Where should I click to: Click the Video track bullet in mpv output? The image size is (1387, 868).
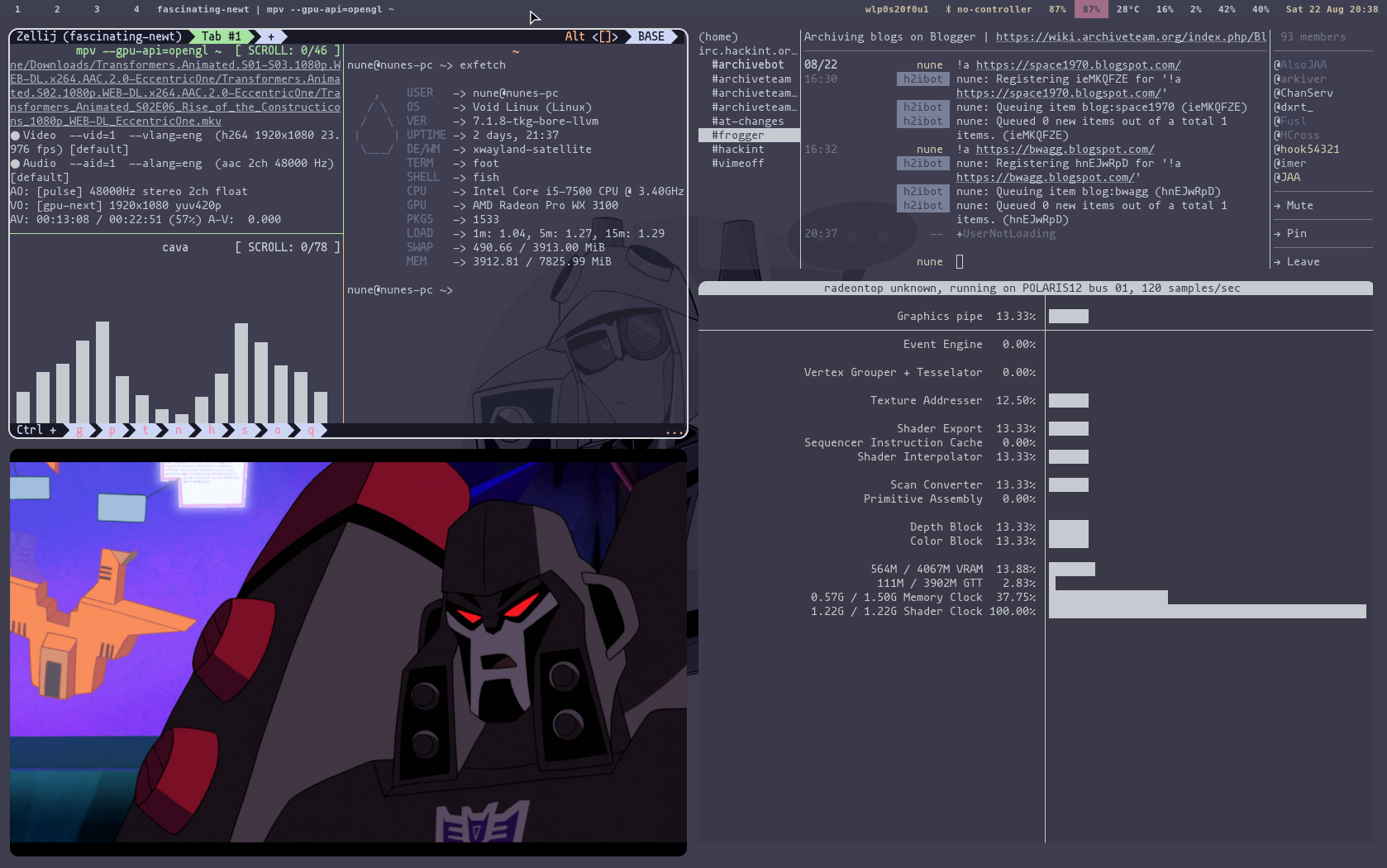click(x=15, y=136)
